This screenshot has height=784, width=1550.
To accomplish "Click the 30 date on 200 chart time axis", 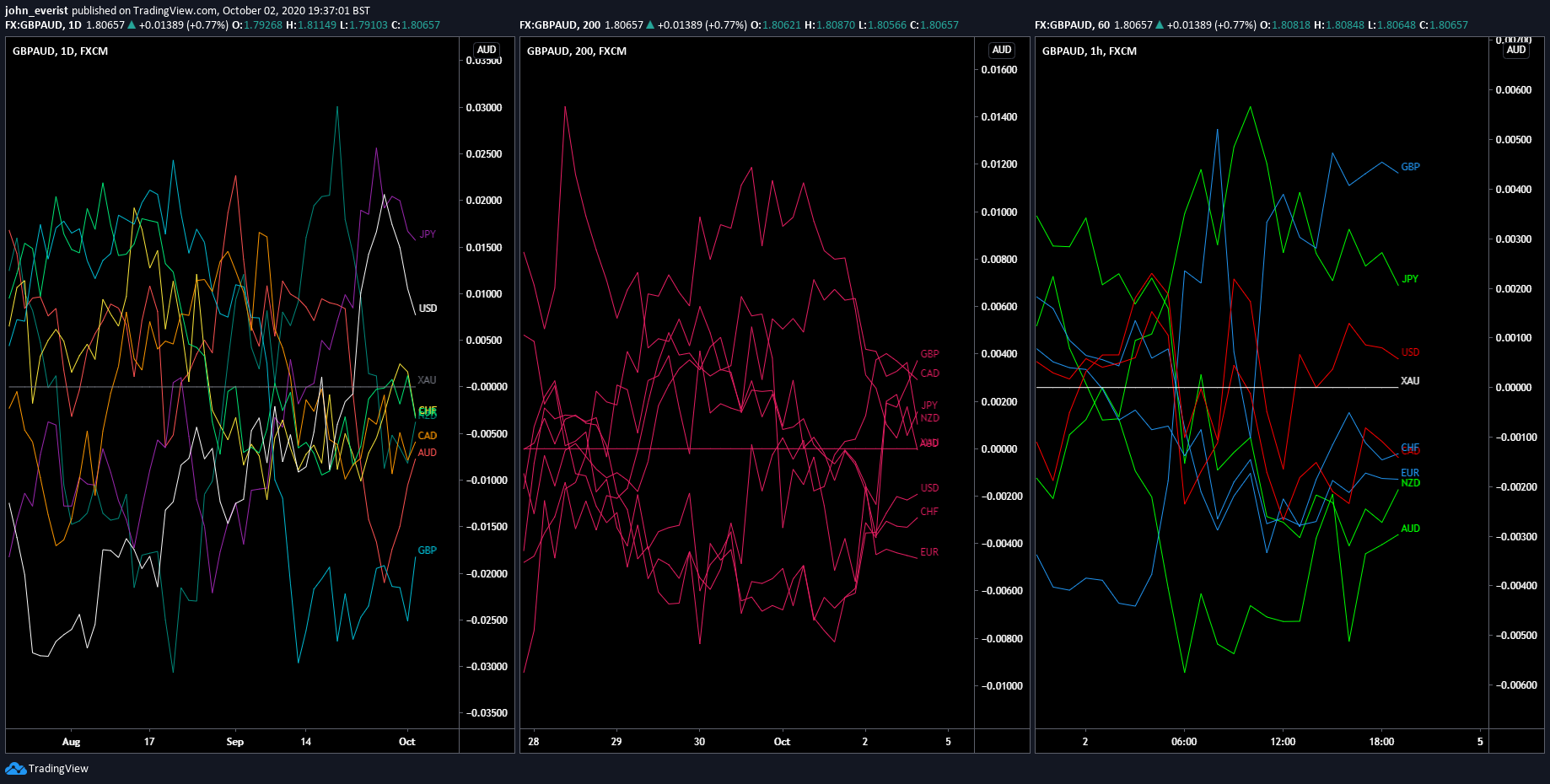I will coord(699,742).
